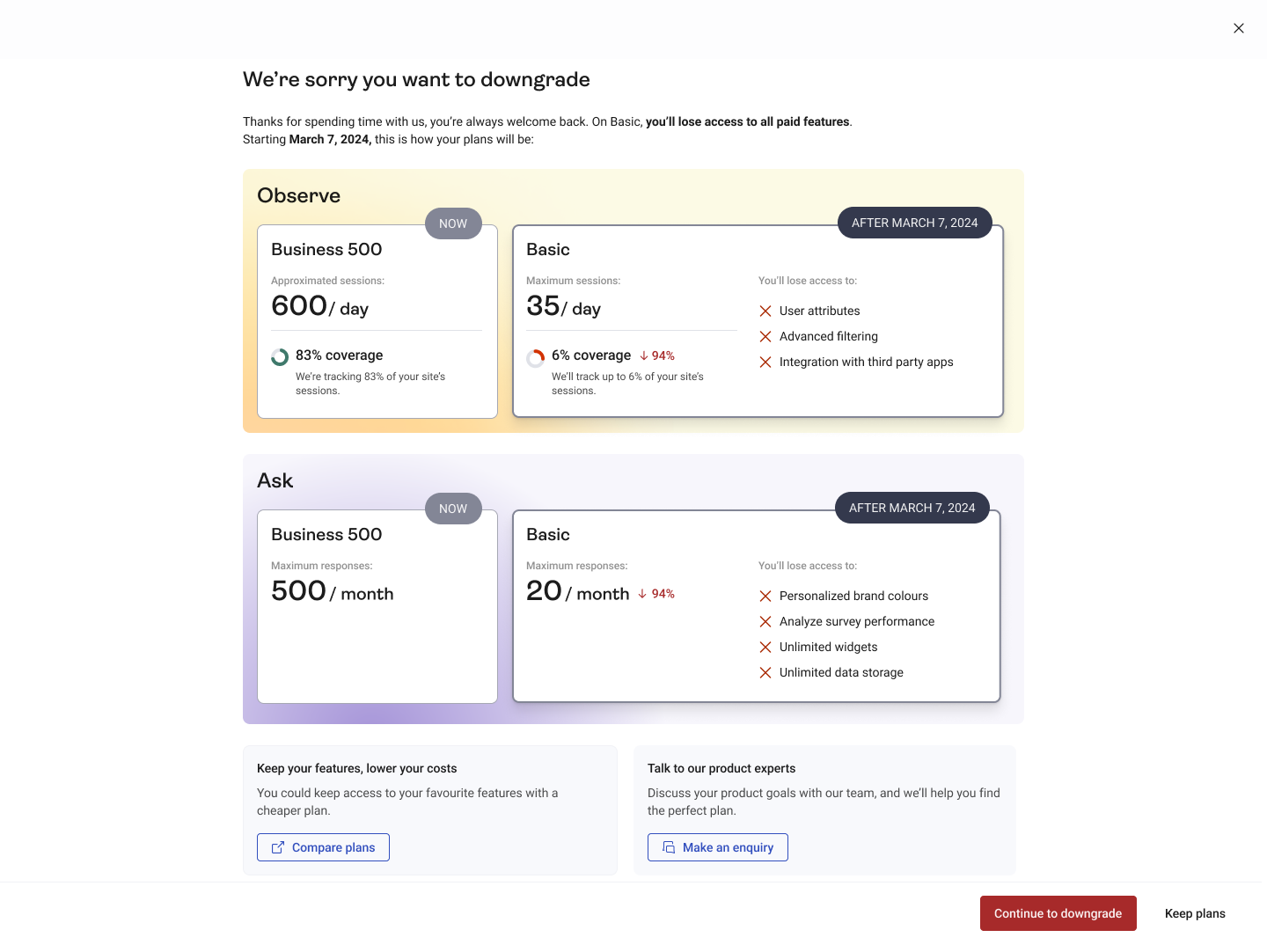Viewport: 1267px width, 952px height.
Task: Click the Compare plans button
Action: pyautogui.click(x=323, y=847)
